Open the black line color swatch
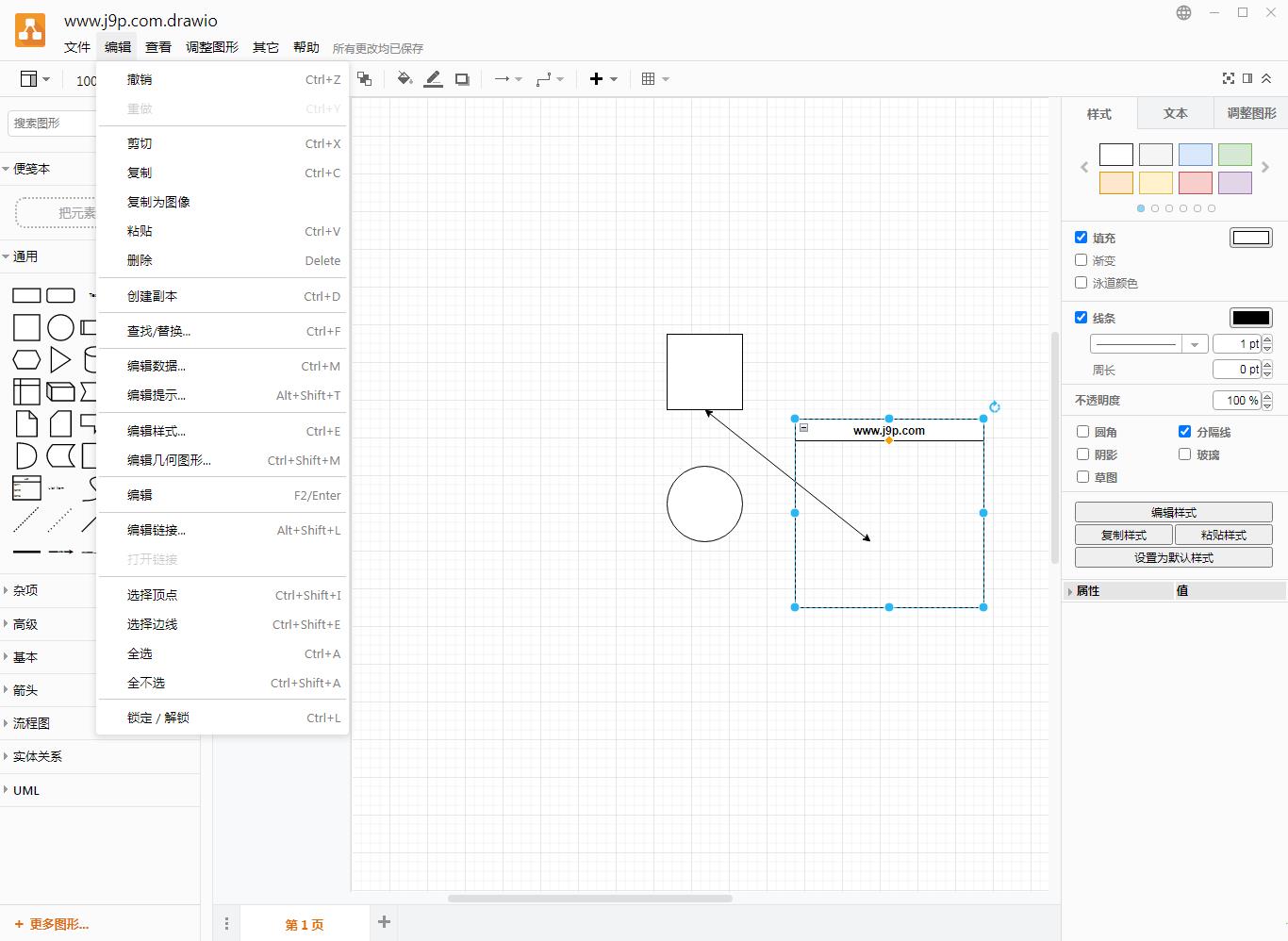Screen dimensions: 1288x941 (1251, 318)
